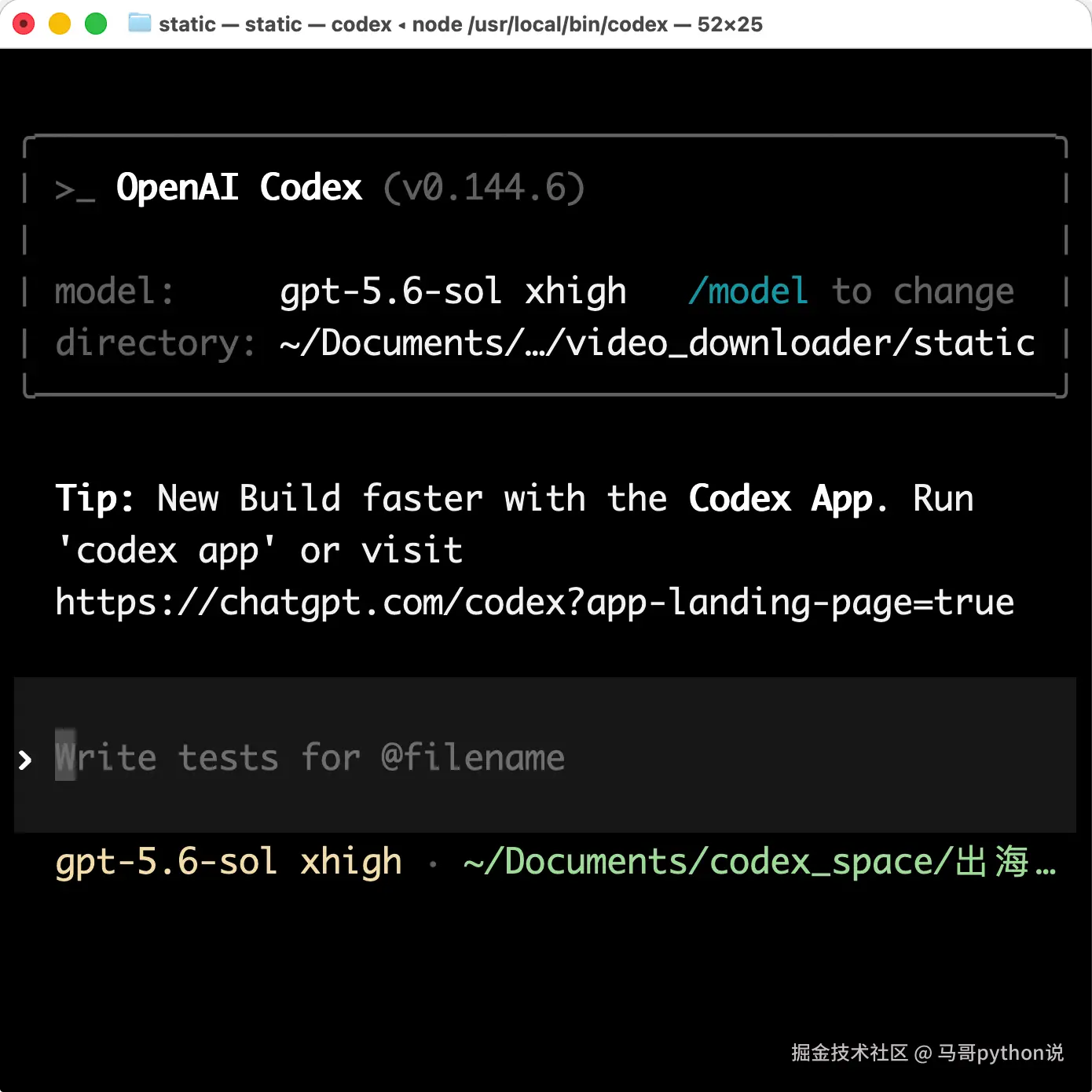Click the green fullscreen window button
The image size is (1092, 1092).
[x=96, y=24]
